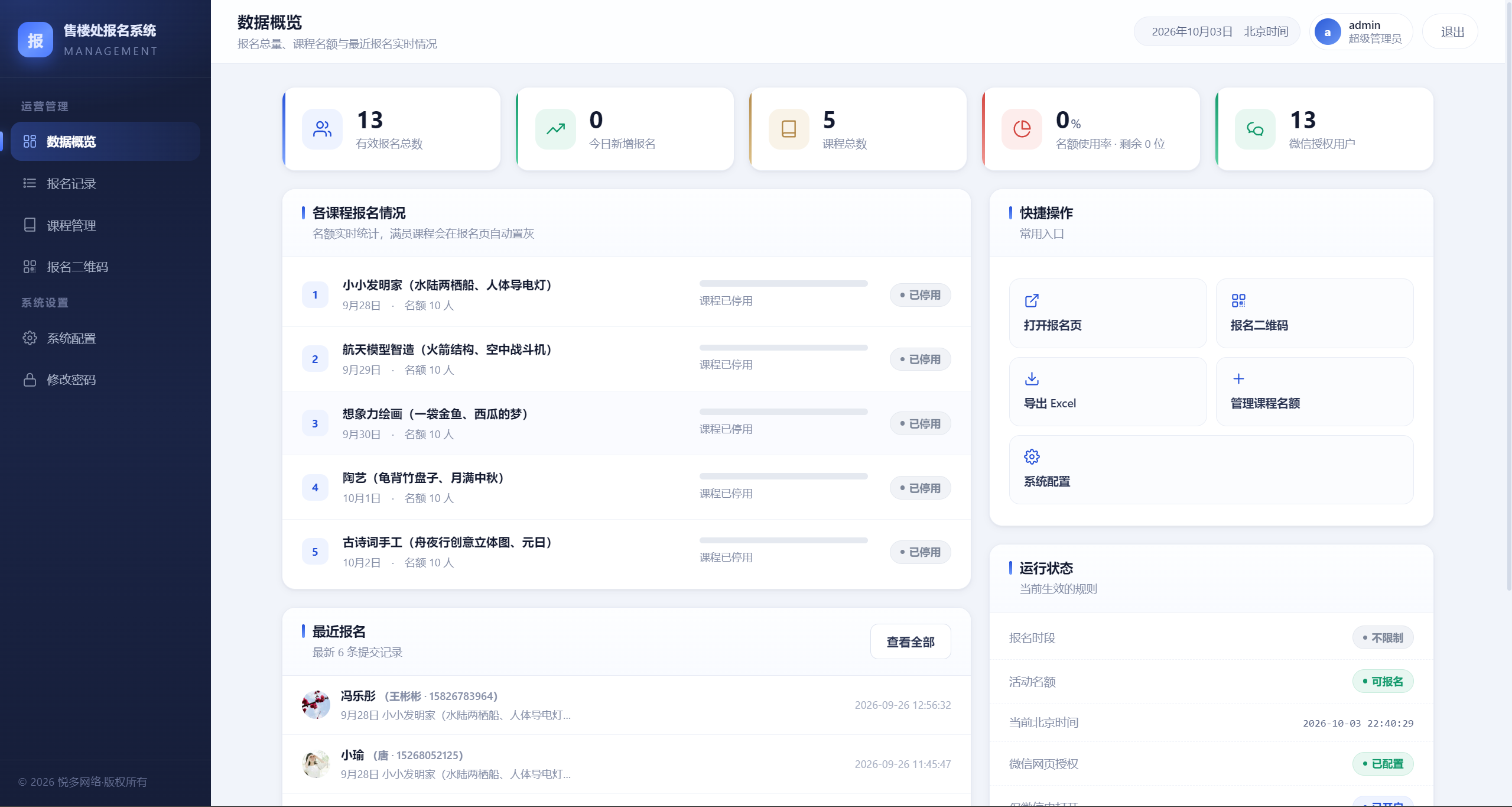Click the 查看全部 button in 最近报名
This screenshot has height=807, width=1512.
pos(910,641)
